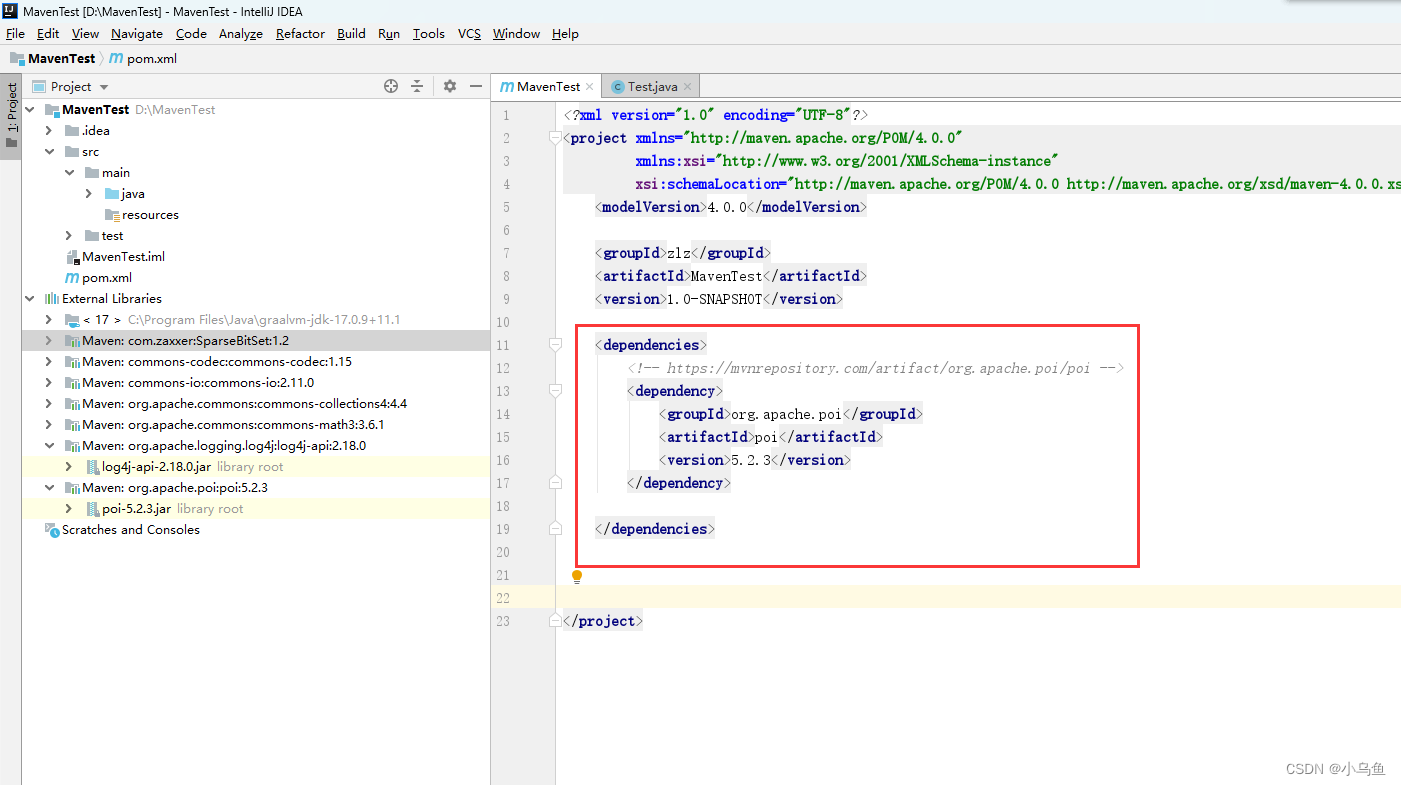The image size is (1401, 785).
Task: Expand log4j-api-2.18.0.jar entry
Action: coord(69,467)
